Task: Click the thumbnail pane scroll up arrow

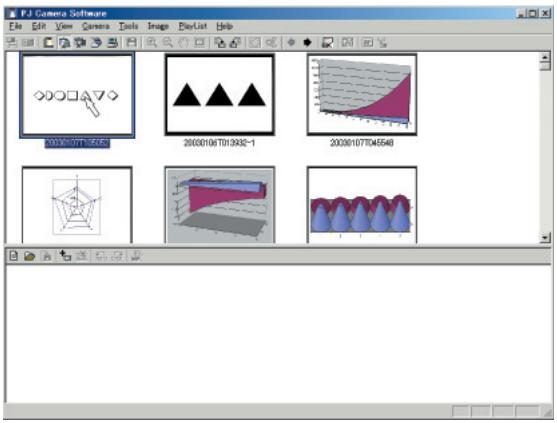Action: 545,57
